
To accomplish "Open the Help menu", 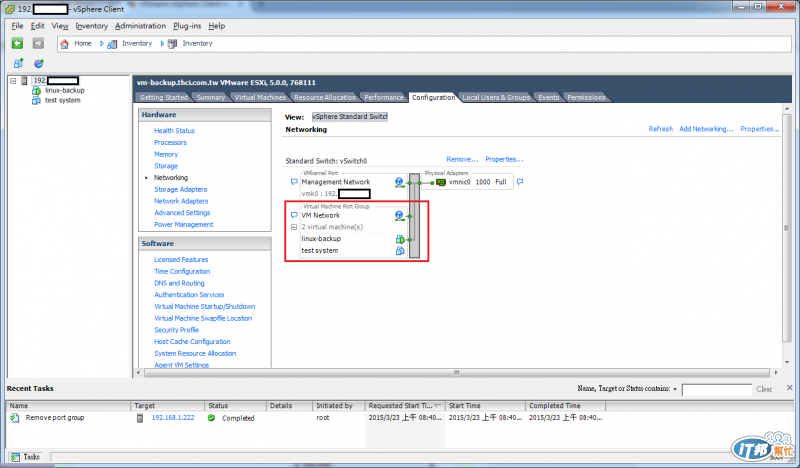I will 216,26.
